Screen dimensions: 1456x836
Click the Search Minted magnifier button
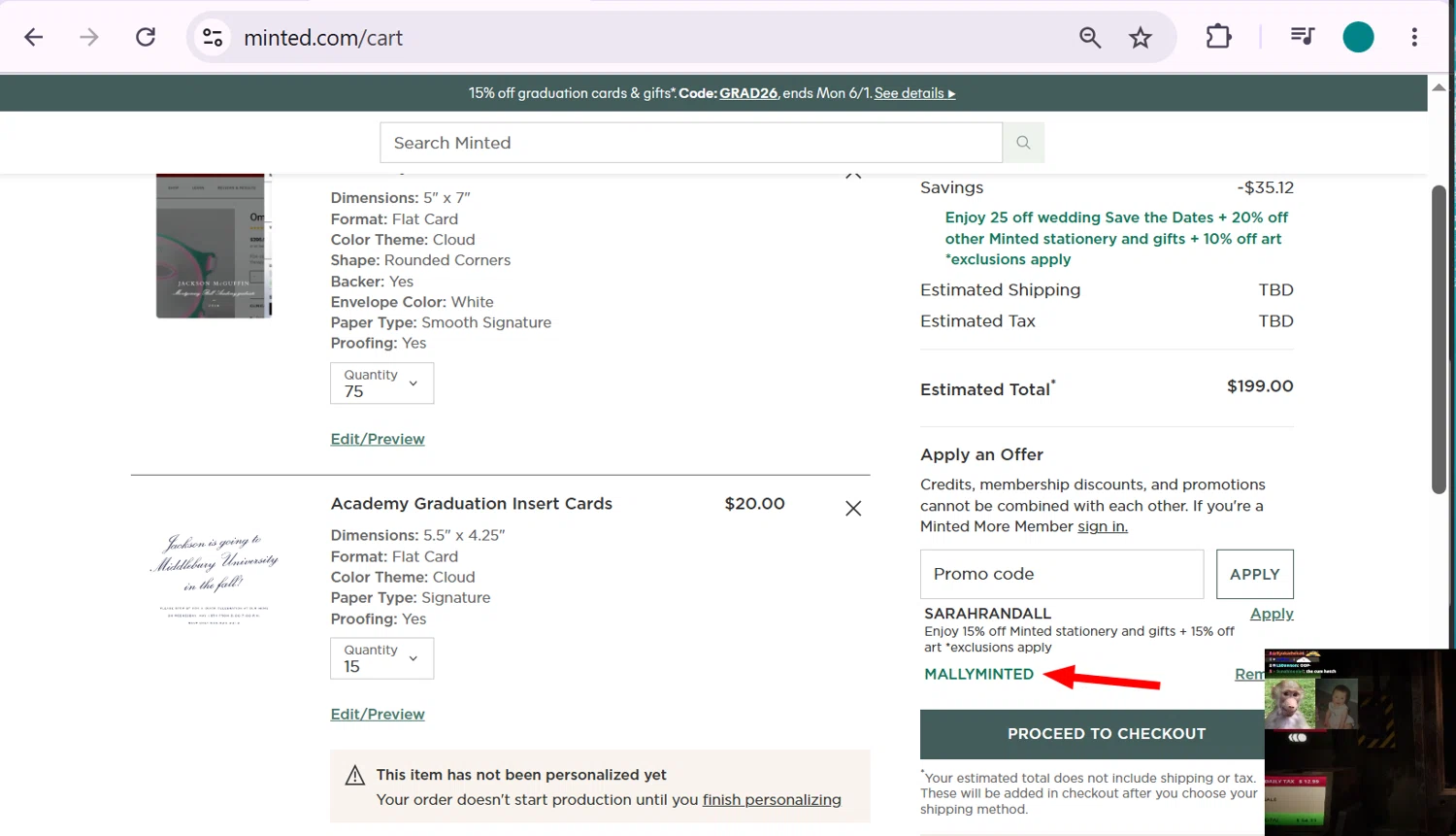tap(1023, 143)
